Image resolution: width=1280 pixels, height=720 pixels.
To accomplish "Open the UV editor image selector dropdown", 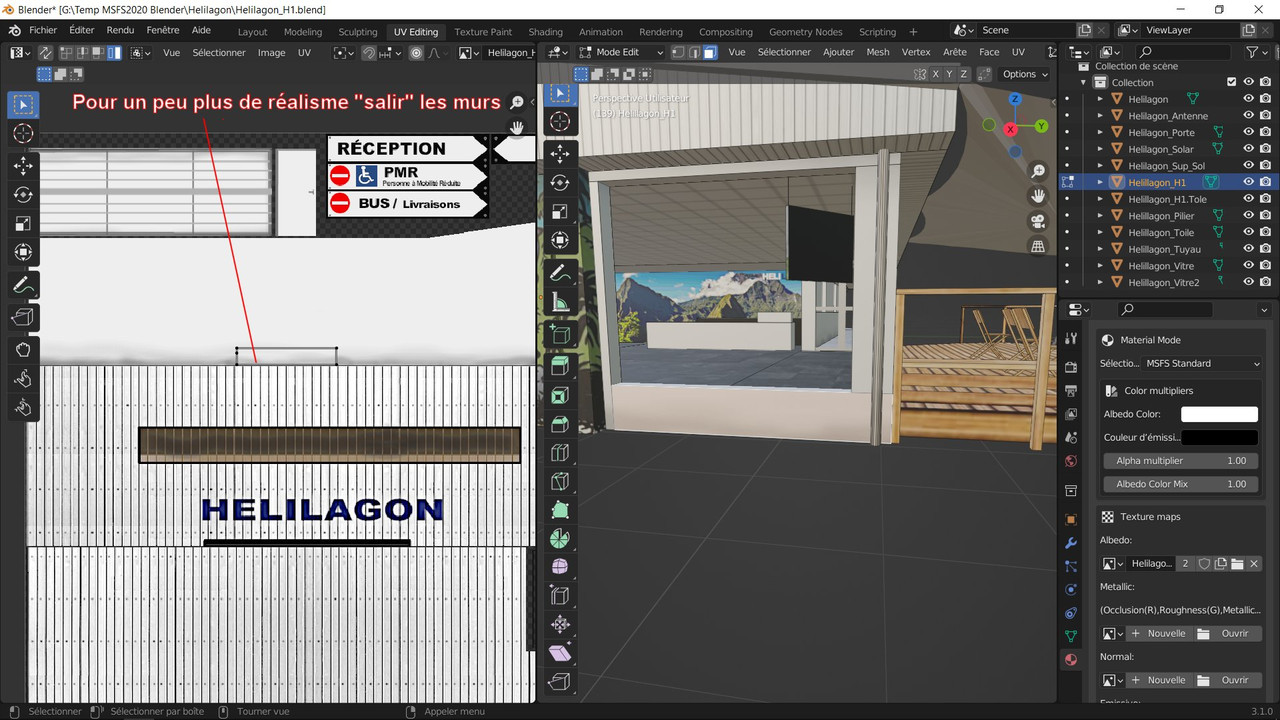I will [x=467, y=52].
